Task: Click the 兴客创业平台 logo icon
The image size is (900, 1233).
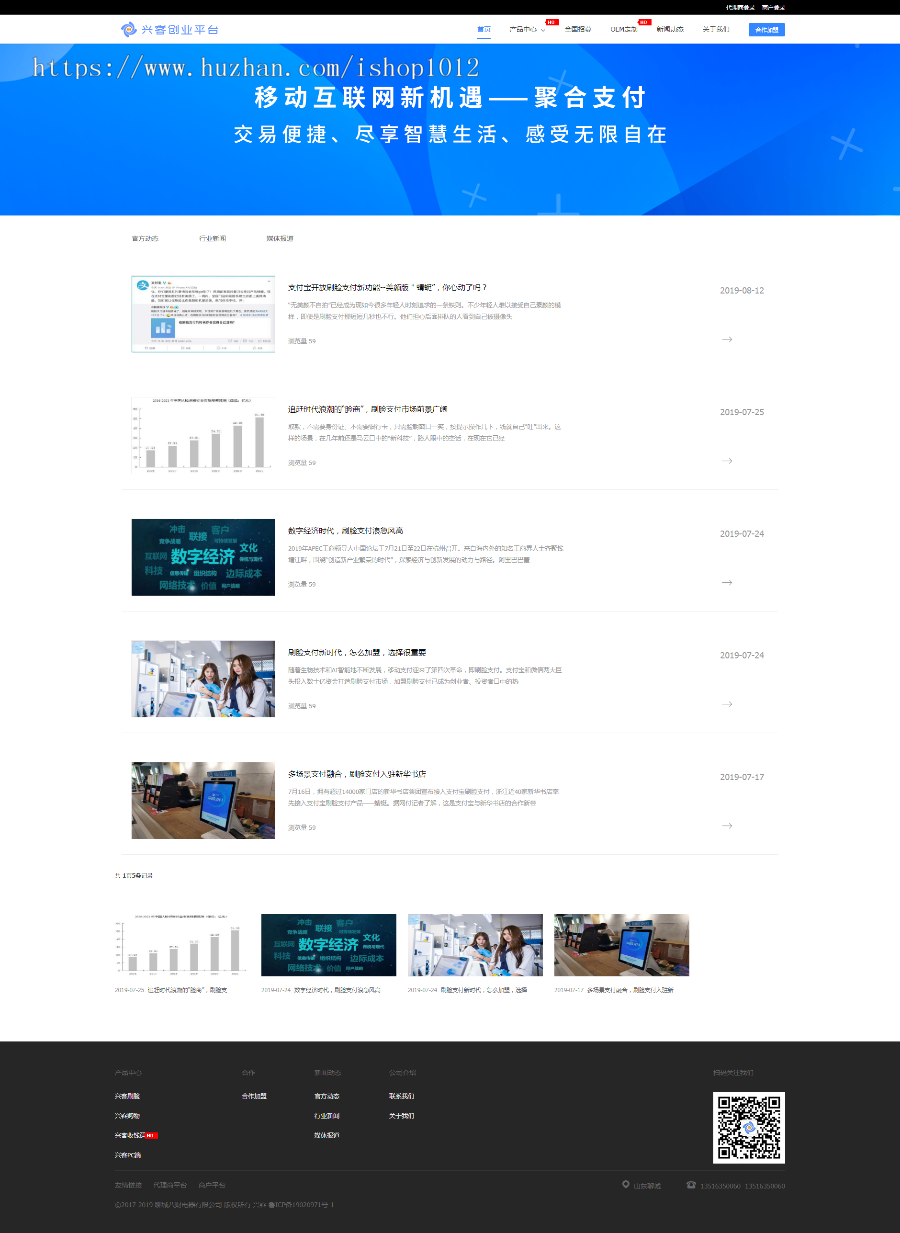Action: click(x=128, y=29)
